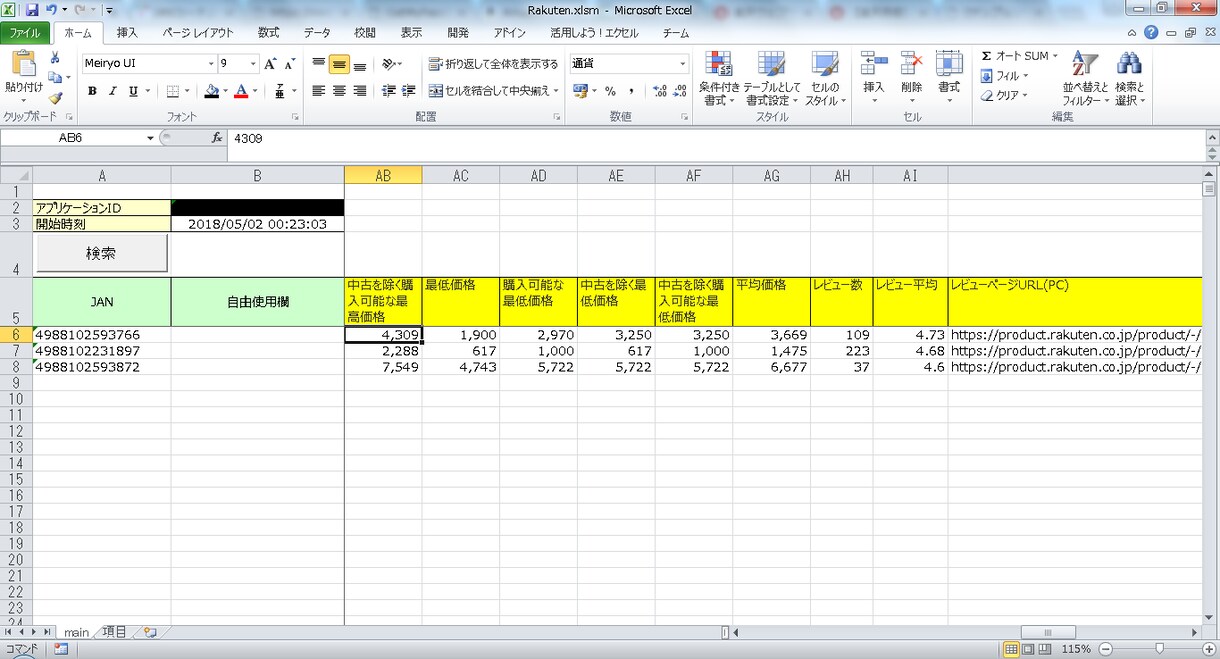1220x659 pixels.
Task: Toggle Italic formatting
Action: coord(112,91)
